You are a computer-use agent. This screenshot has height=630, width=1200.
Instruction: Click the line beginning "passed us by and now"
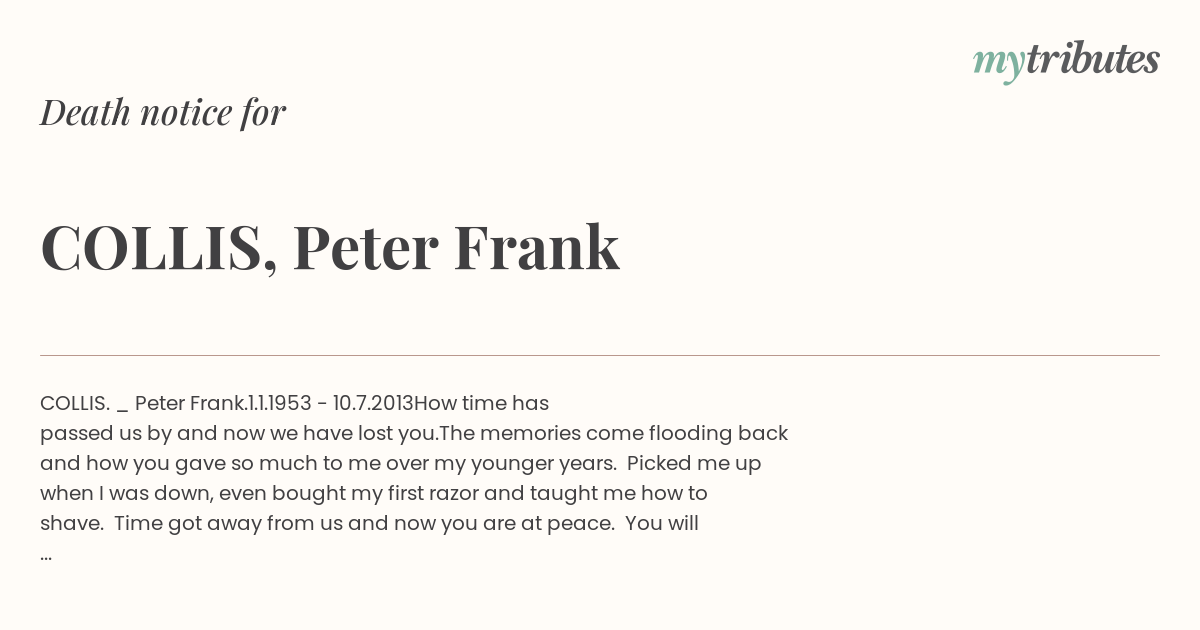tap(414, 434)
